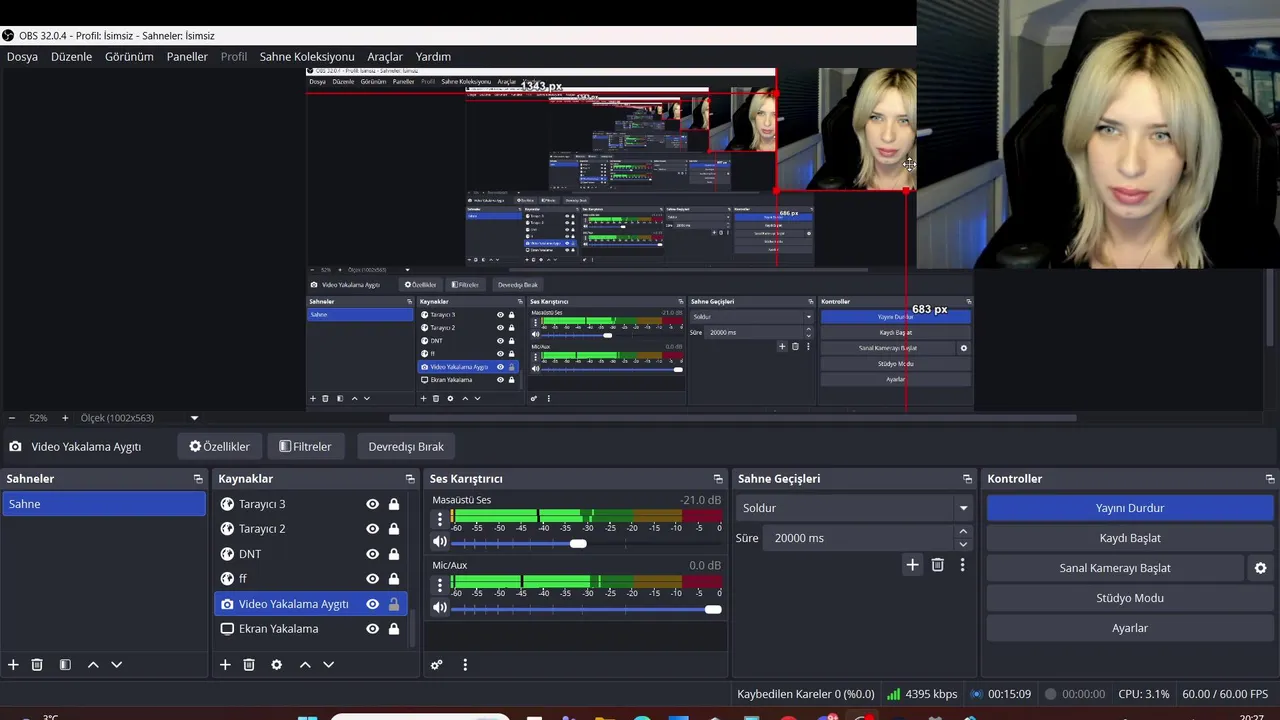The image size is (1280, 720).
Task: Open scene filters icon in Sahneler
Action: (x=65, y=664)
